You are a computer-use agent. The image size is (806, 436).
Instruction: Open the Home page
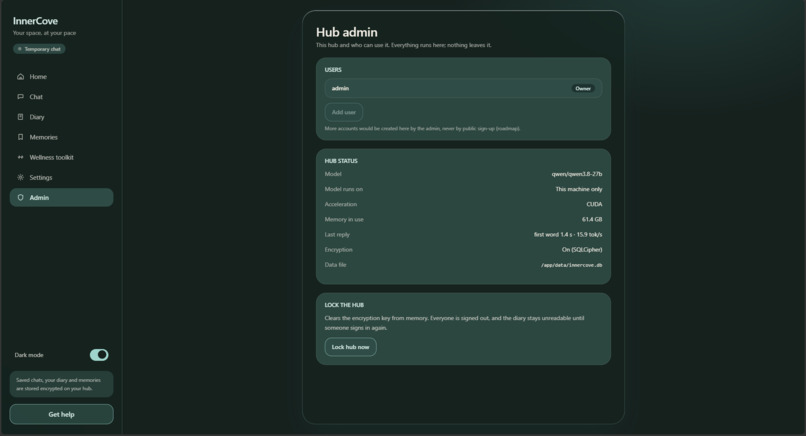click(61, 77)
